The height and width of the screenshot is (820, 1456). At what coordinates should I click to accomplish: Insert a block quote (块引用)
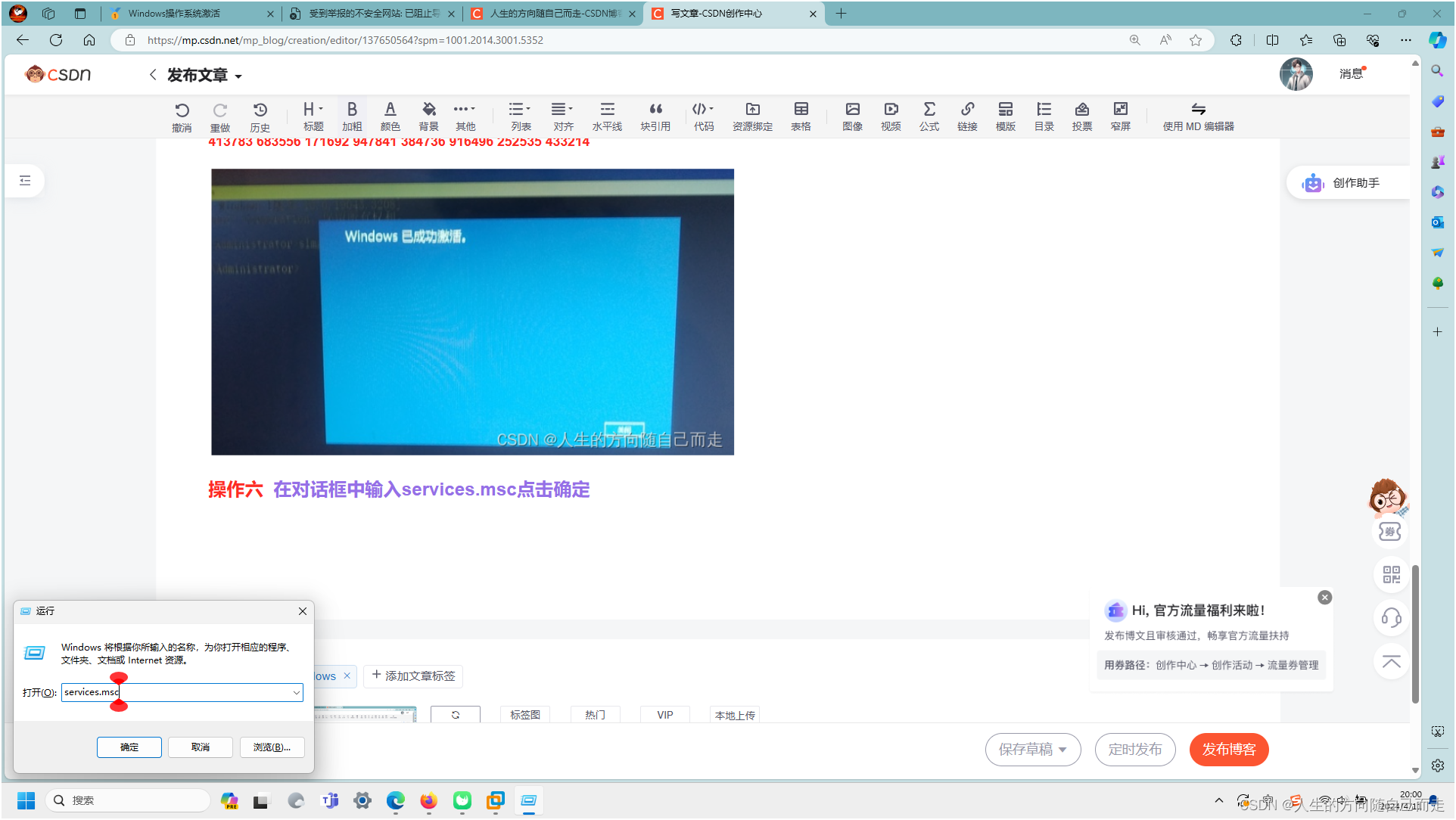click(x=655, y=116)
